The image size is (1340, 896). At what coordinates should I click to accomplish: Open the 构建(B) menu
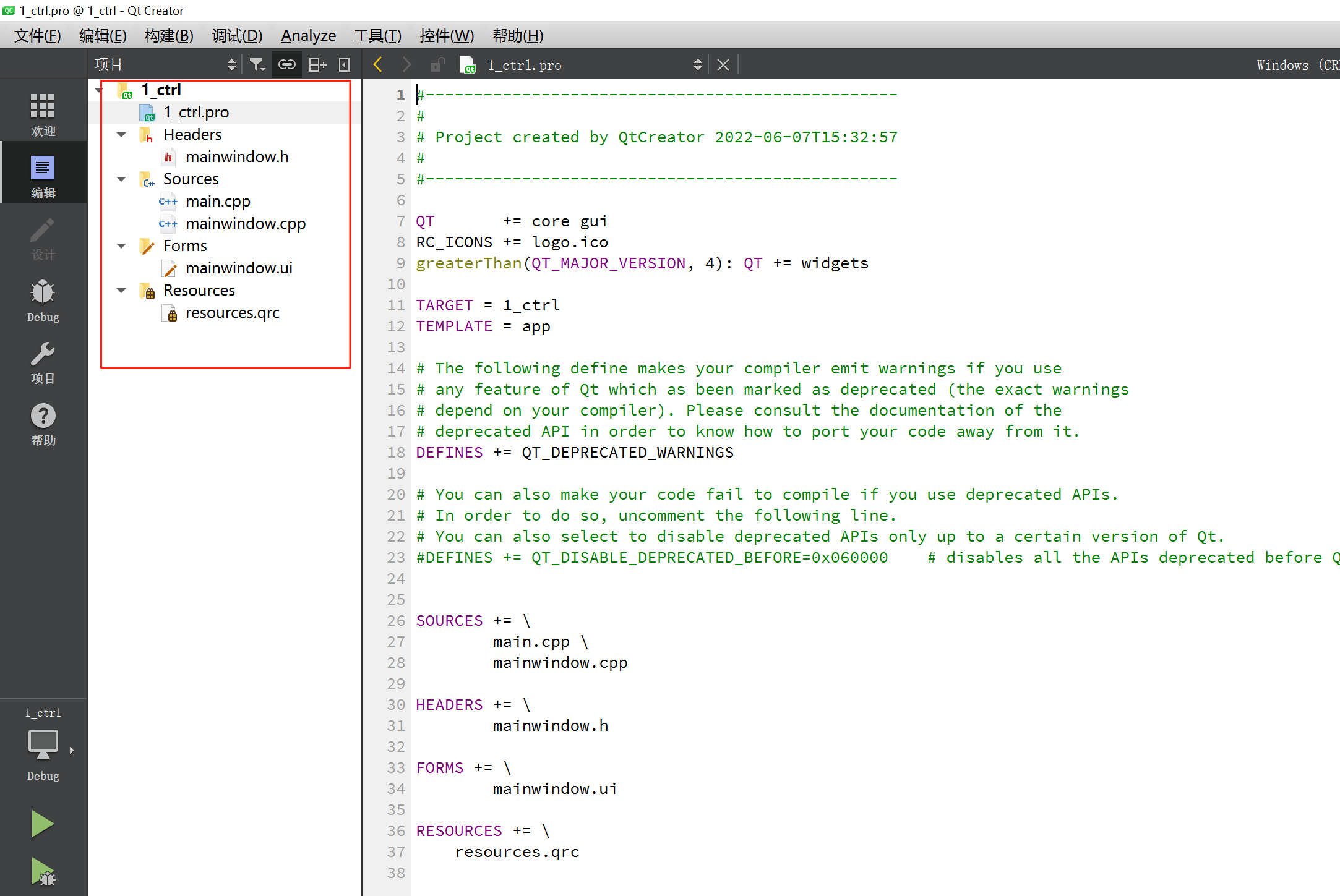[x=169, y=36]
